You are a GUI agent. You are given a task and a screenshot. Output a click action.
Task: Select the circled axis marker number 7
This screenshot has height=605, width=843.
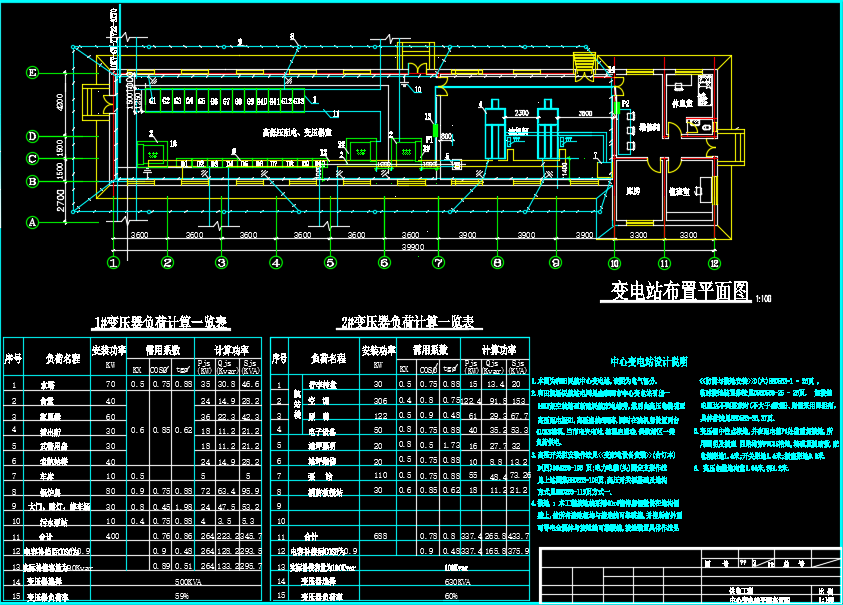point(439,263)
